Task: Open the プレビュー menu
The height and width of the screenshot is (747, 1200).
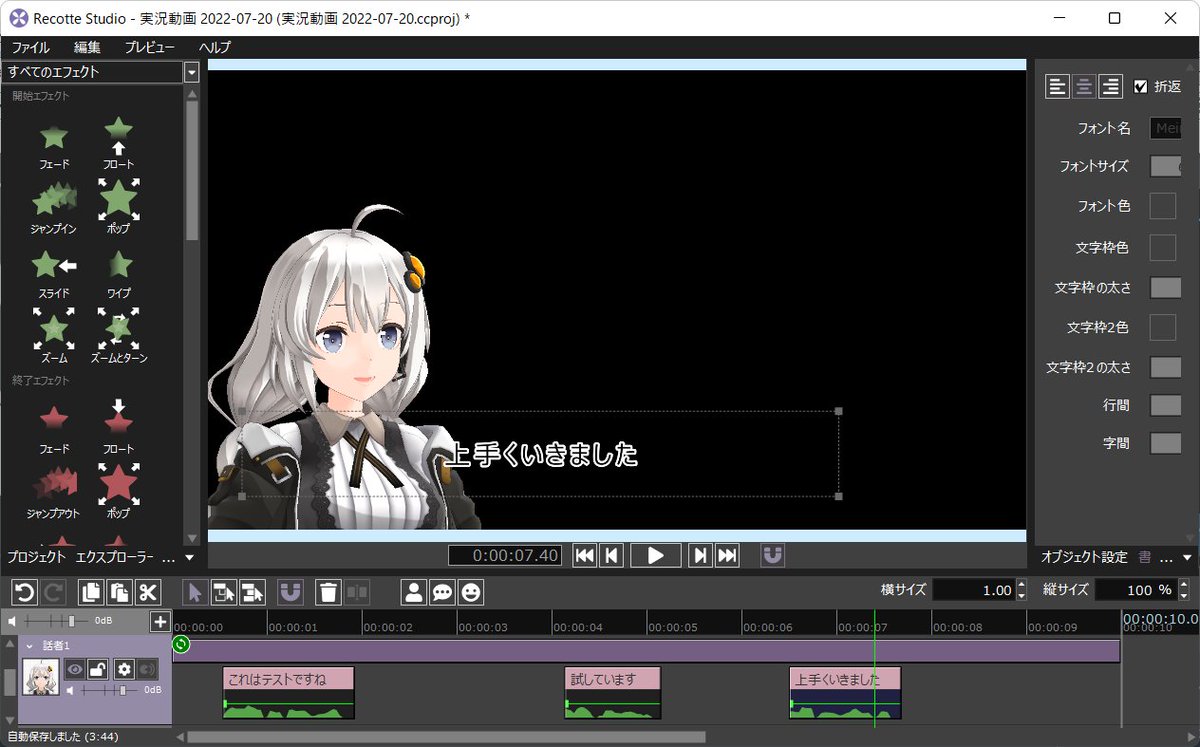Action: point(150,47)
